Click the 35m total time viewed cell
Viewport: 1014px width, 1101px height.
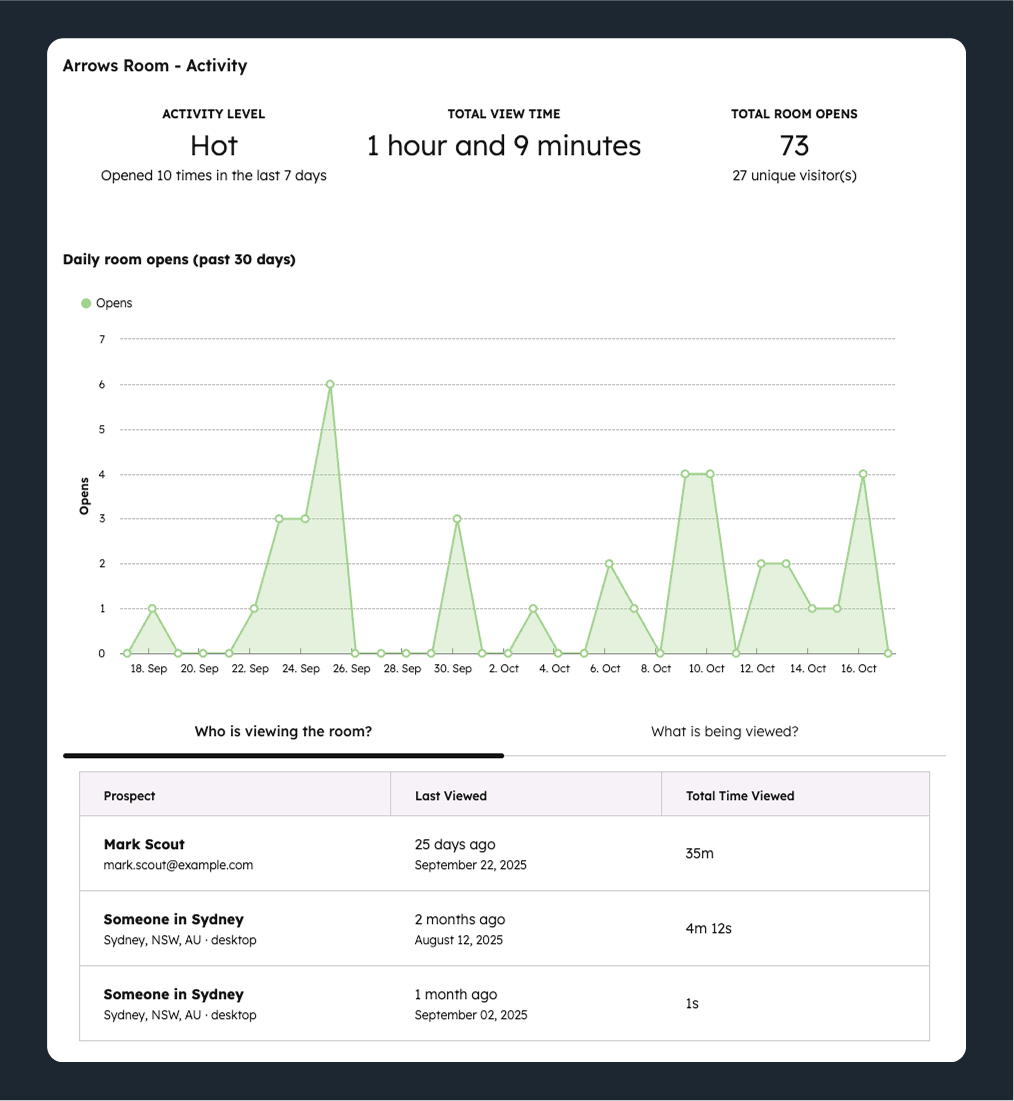click(x=699, y=854)
